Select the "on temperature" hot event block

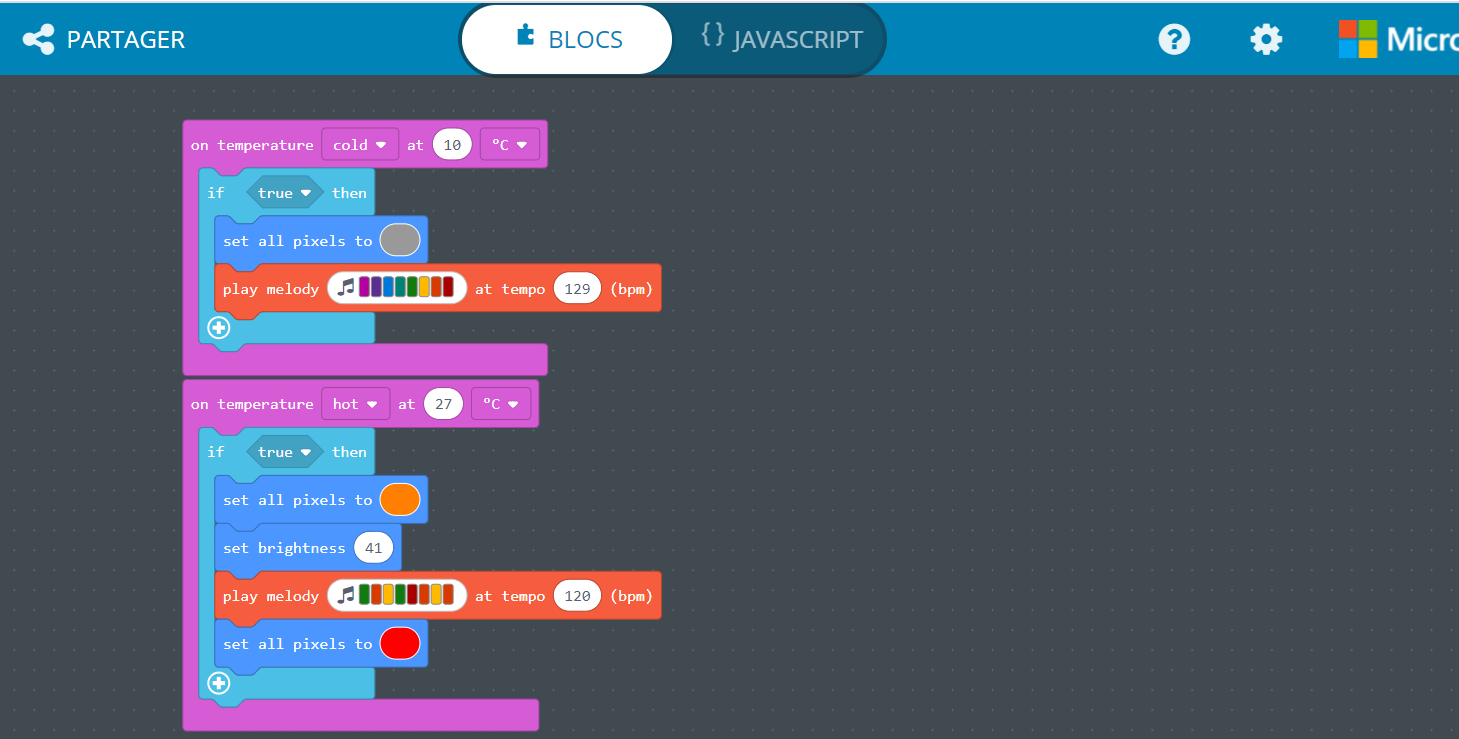(252, 404)
